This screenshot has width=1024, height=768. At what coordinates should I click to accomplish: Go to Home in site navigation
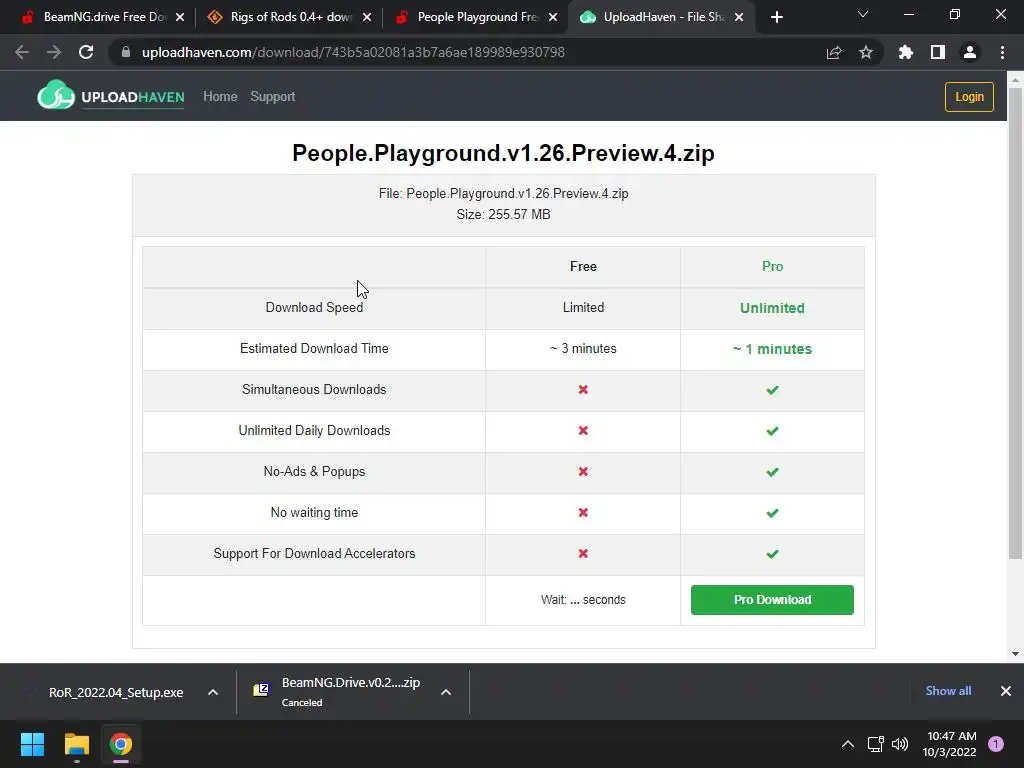tap(220, 97)
